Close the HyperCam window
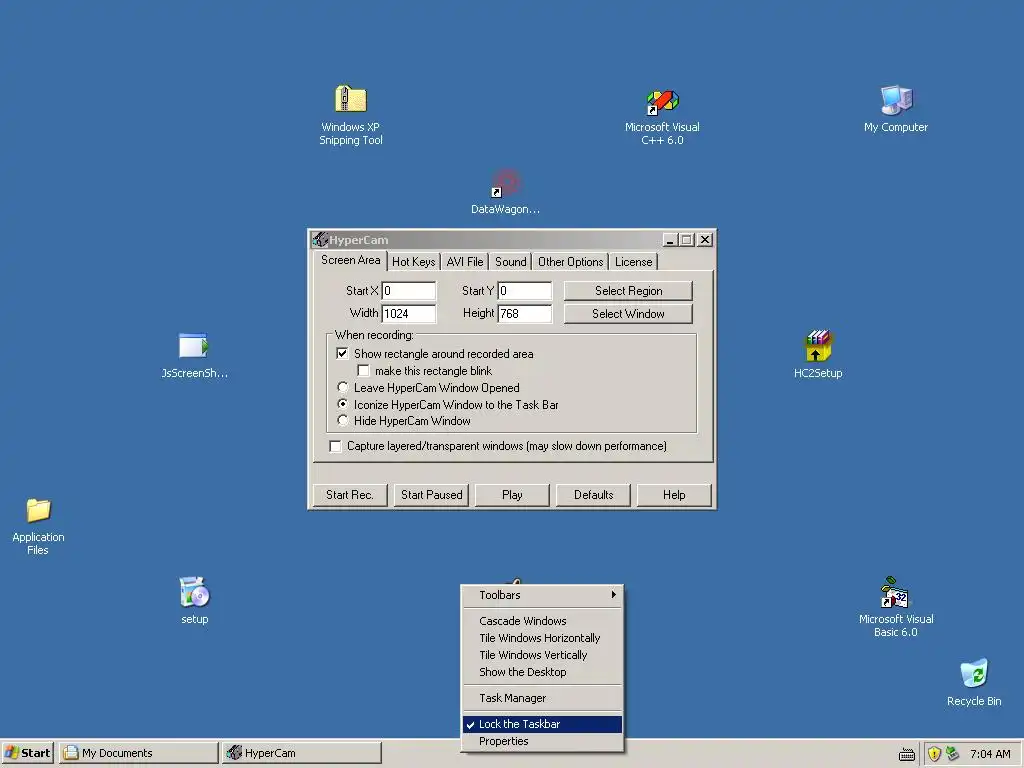 click(705, 240)
